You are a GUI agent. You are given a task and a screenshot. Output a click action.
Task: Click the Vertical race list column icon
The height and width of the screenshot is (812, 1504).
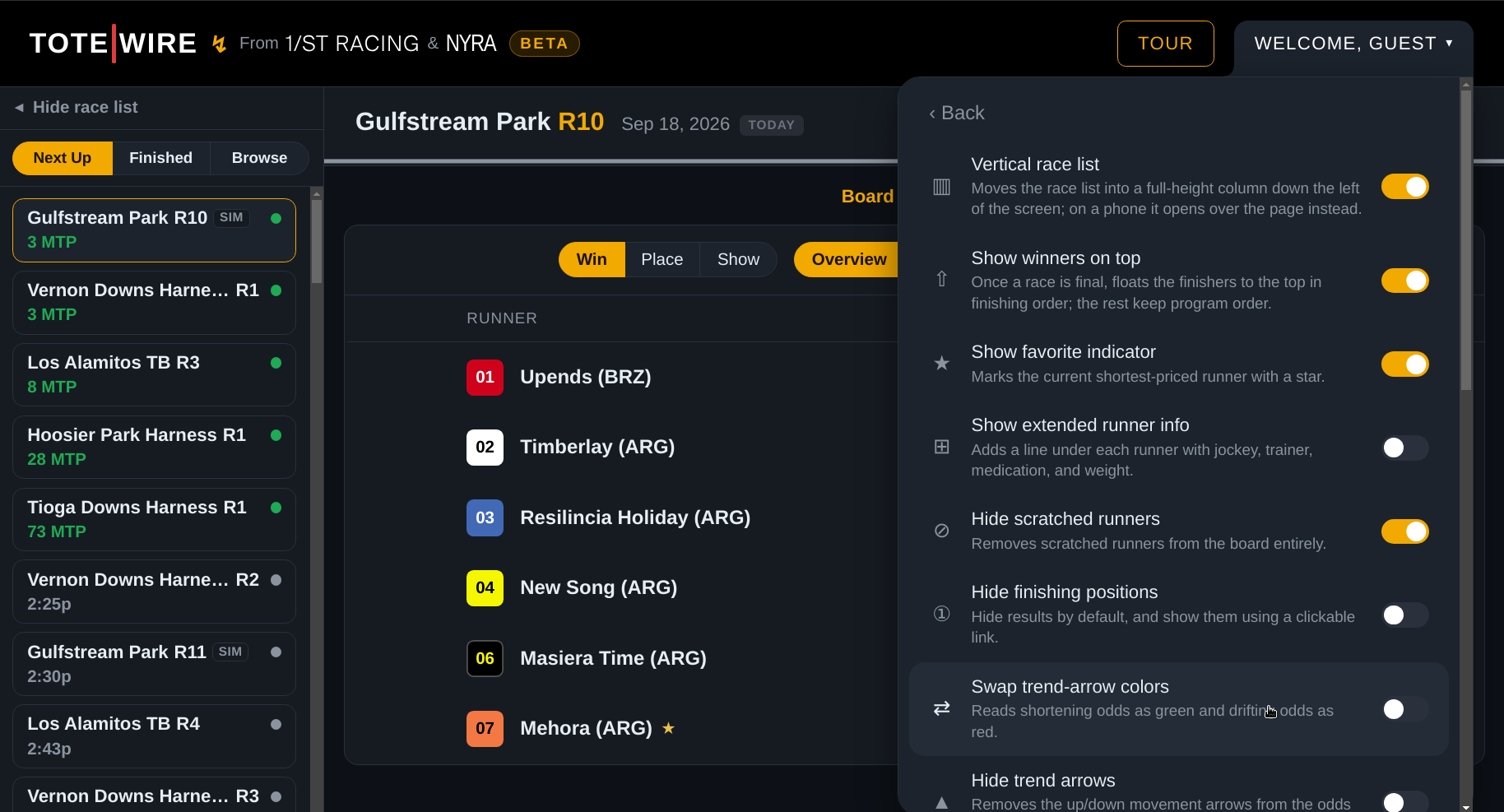point(942,187)
